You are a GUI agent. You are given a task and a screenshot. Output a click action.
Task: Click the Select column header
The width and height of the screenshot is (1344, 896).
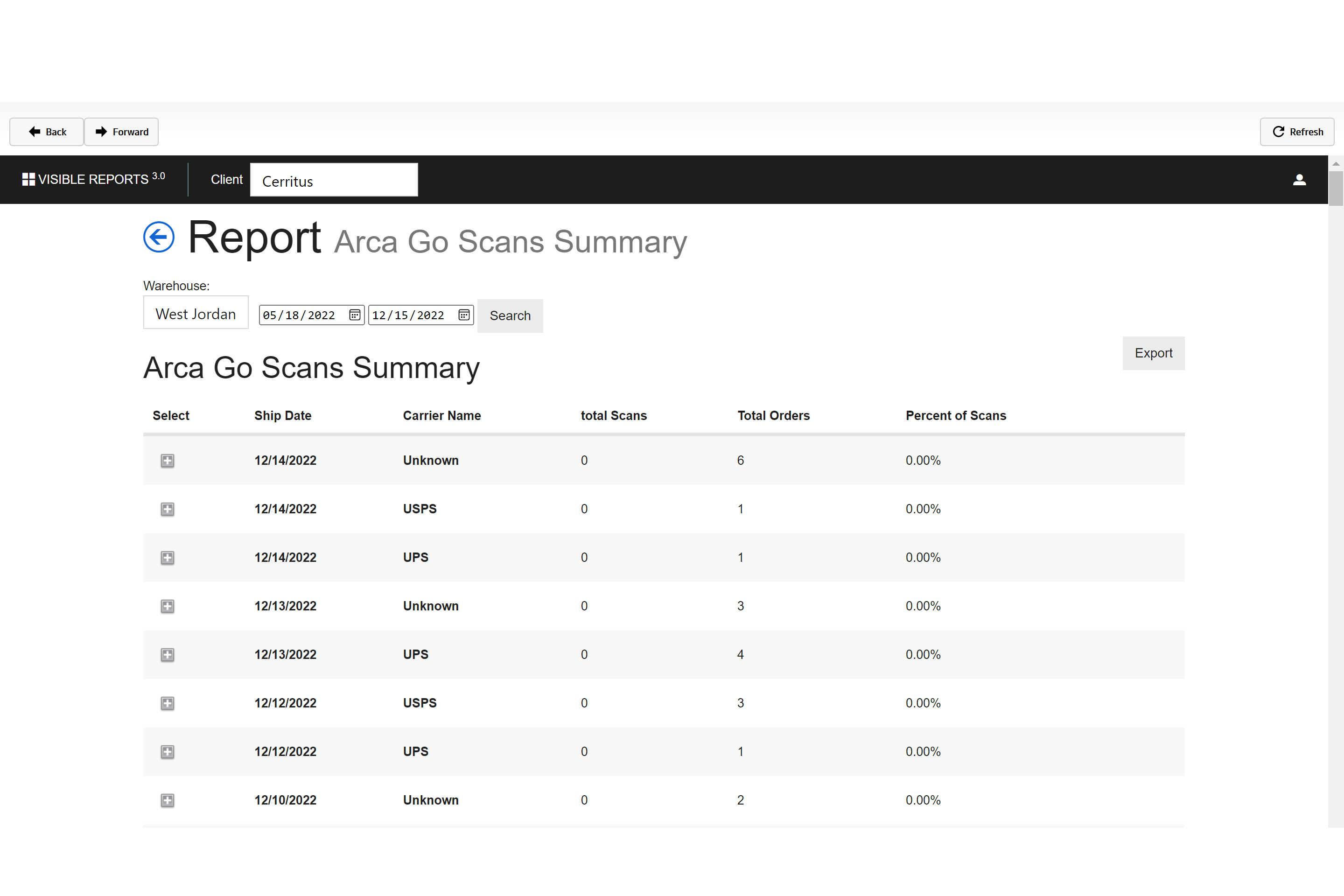pyautogui.click(x=171, y=415)
